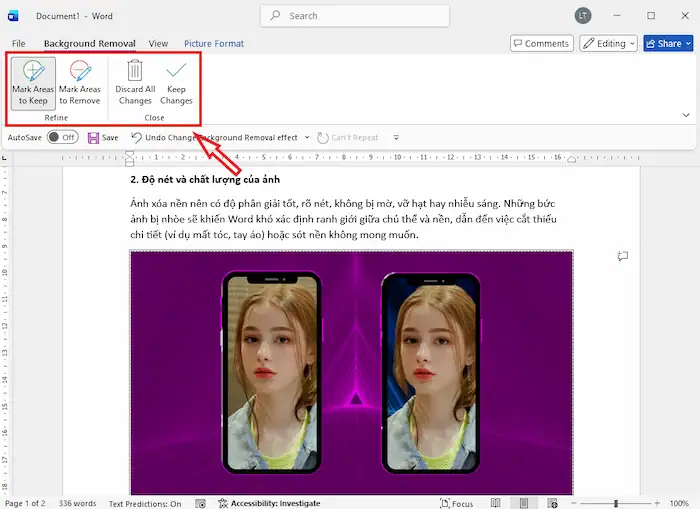Open Customize Quick Access Toolbar dropdown

coord(396,138)
